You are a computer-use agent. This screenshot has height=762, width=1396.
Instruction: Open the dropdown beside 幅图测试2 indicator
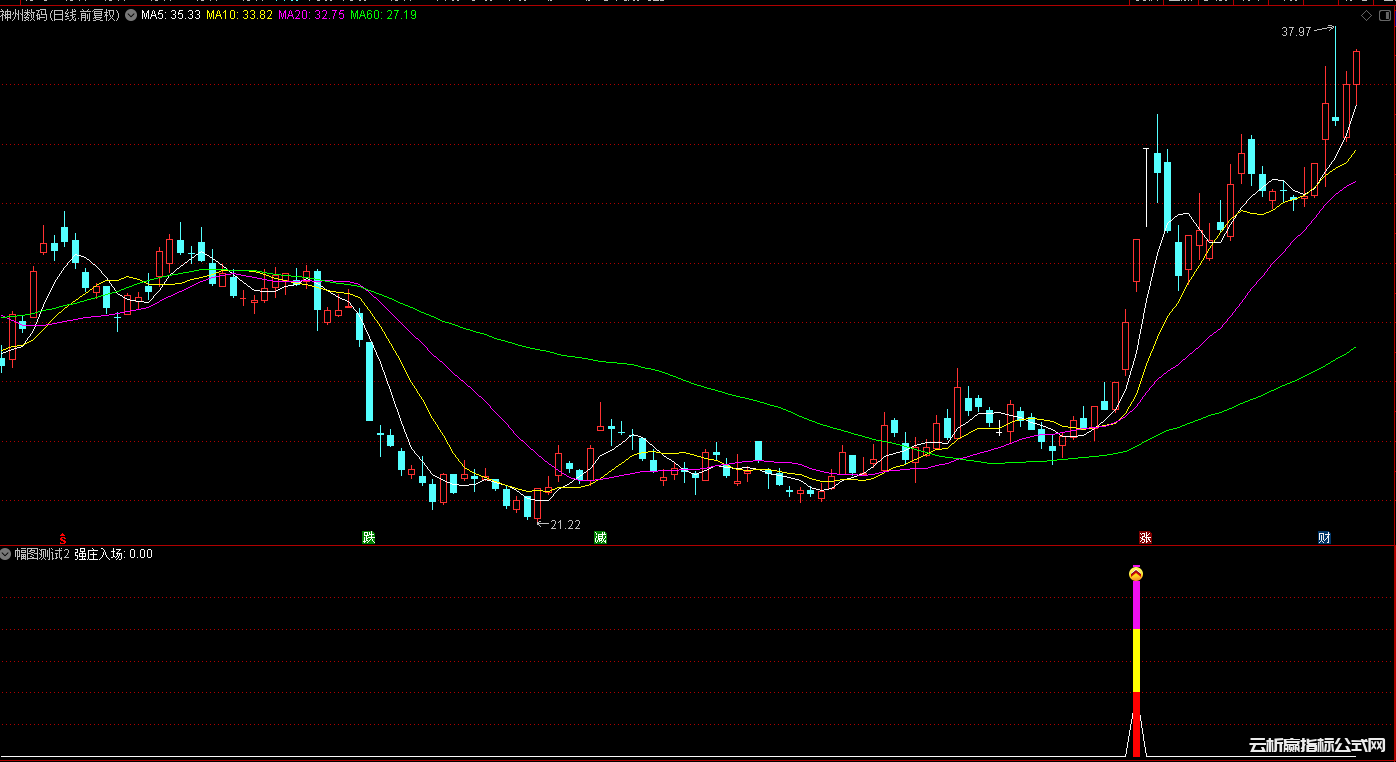point(6,553)
